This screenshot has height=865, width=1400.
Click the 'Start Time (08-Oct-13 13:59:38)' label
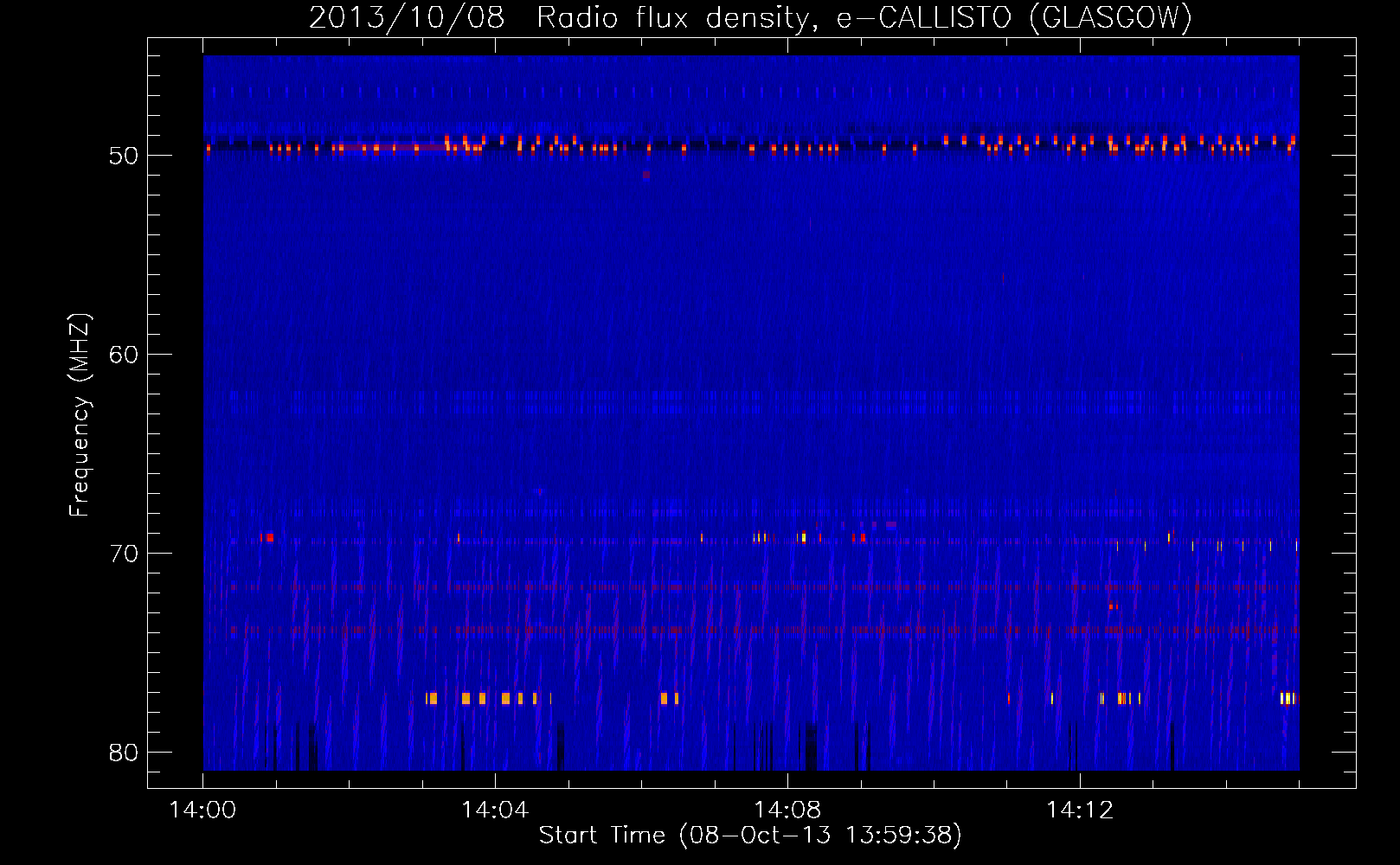tap(750, 836)
